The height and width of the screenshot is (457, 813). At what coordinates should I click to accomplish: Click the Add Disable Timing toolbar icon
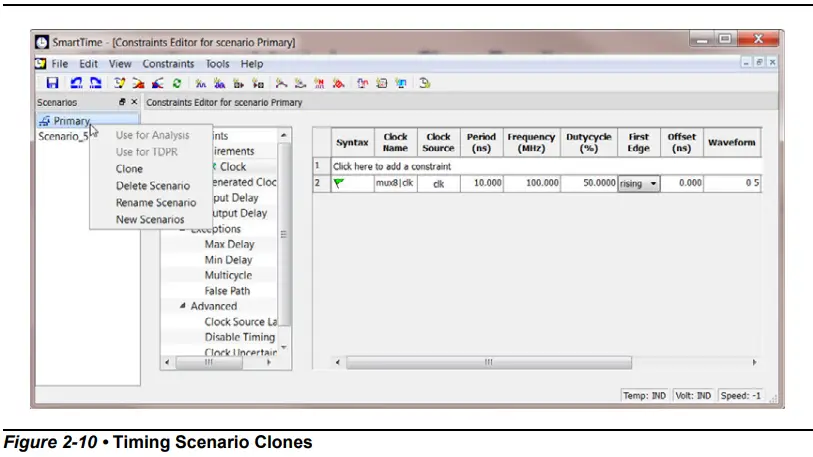tap(382, 83)
